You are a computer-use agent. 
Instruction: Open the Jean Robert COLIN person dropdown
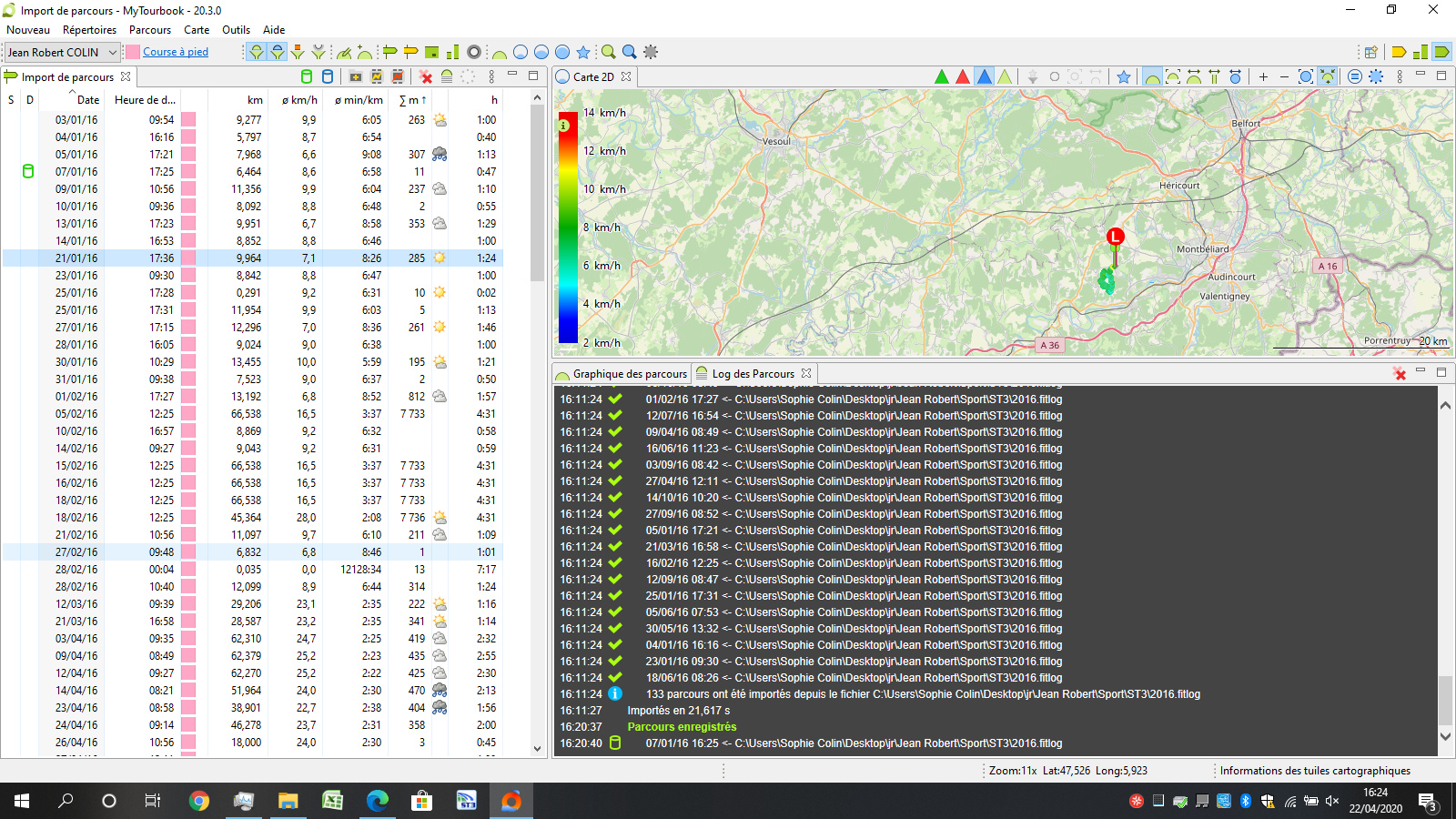click(x=62, y=52)
